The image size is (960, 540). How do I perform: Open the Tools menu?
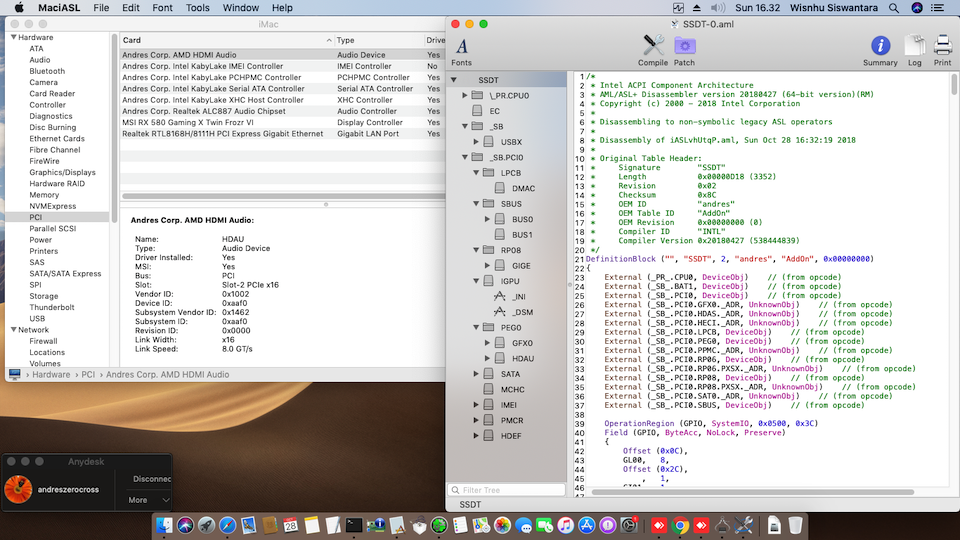pos(198,7)
